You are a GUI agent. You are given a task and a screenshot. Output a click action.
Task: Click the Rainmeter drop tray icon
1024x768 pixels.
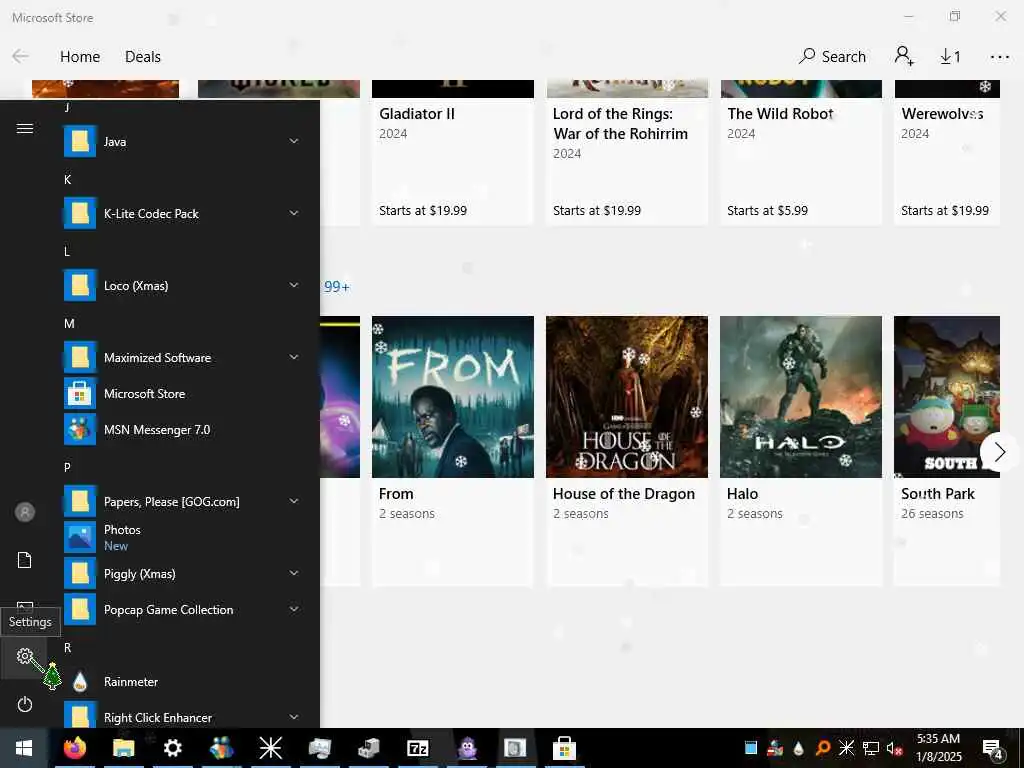(x=799, y=748)
